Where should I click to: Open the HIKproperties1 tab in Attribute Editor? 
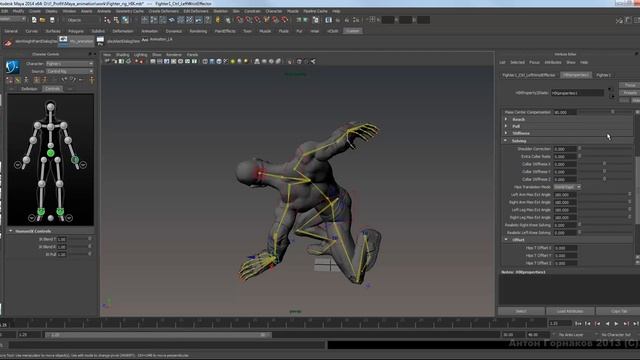pos(576,75)
